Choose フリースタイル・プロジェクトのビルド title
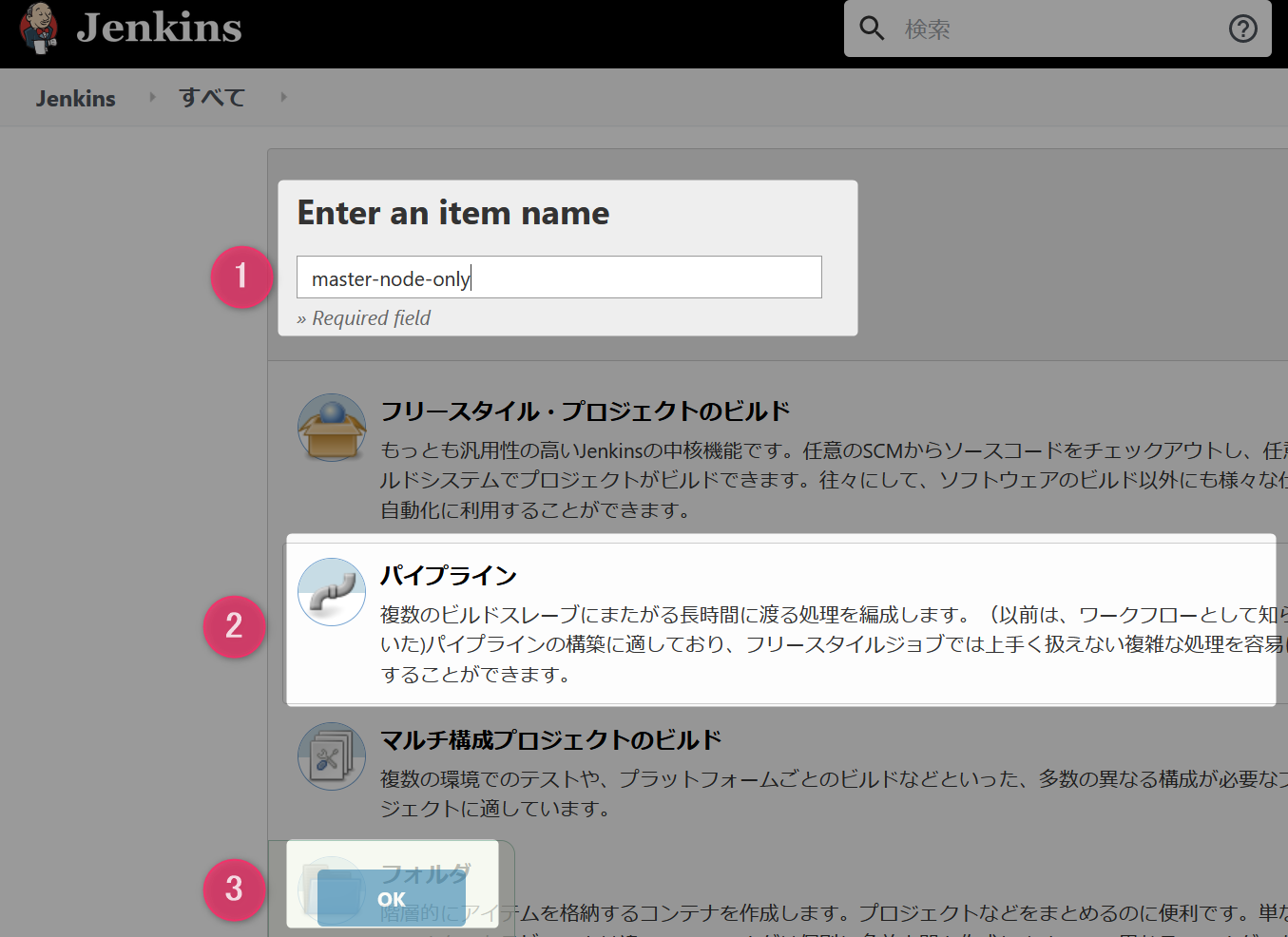Image resolution: width=1288 pixels, height=937 pixels. (586, 411)
